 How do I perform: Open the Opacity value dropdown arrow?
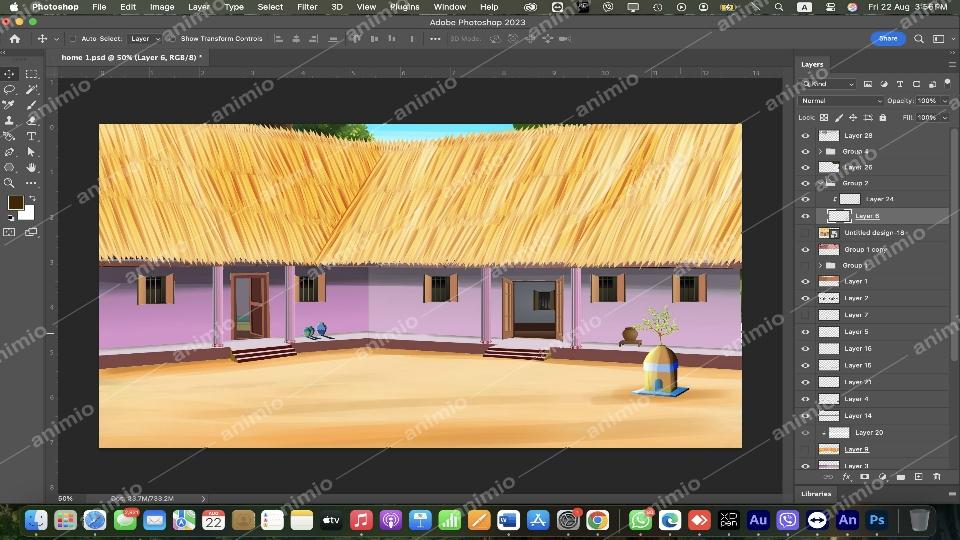[942, 101]
